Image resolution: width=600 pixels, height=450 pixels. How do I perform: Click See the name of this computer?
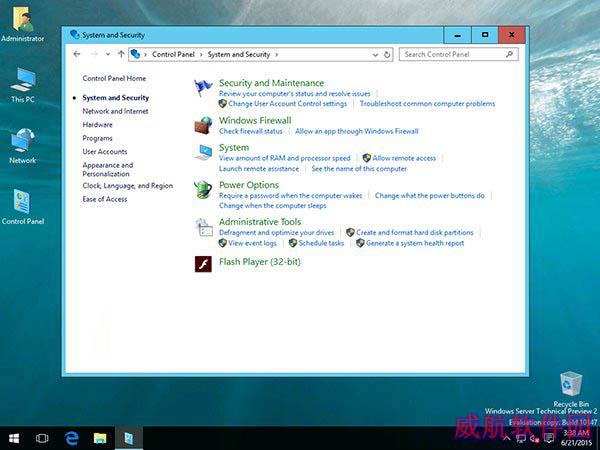click(x=359, y=169)
